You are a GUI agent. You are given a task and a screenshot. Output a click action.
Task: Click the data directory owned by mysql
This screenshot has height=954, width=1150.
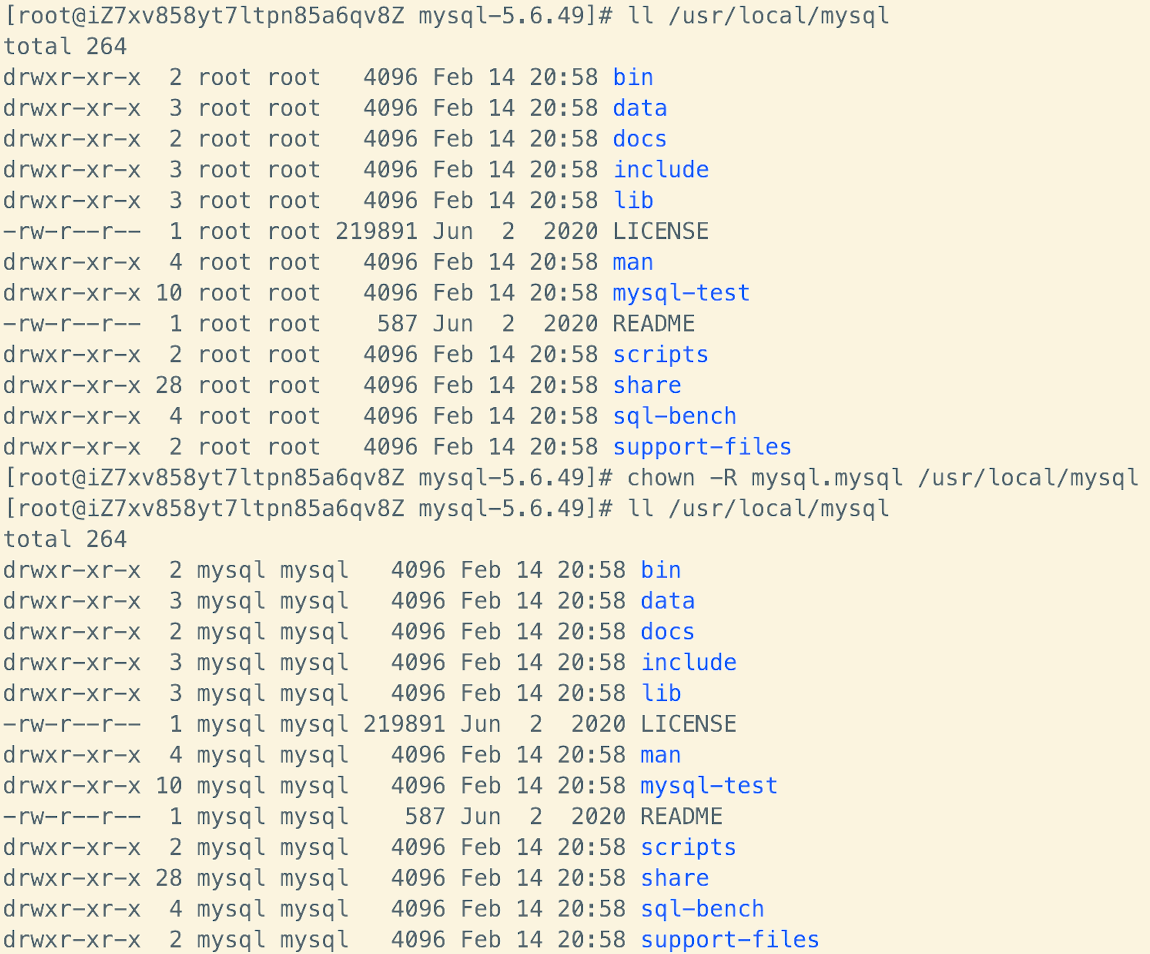tap(667, 601)
